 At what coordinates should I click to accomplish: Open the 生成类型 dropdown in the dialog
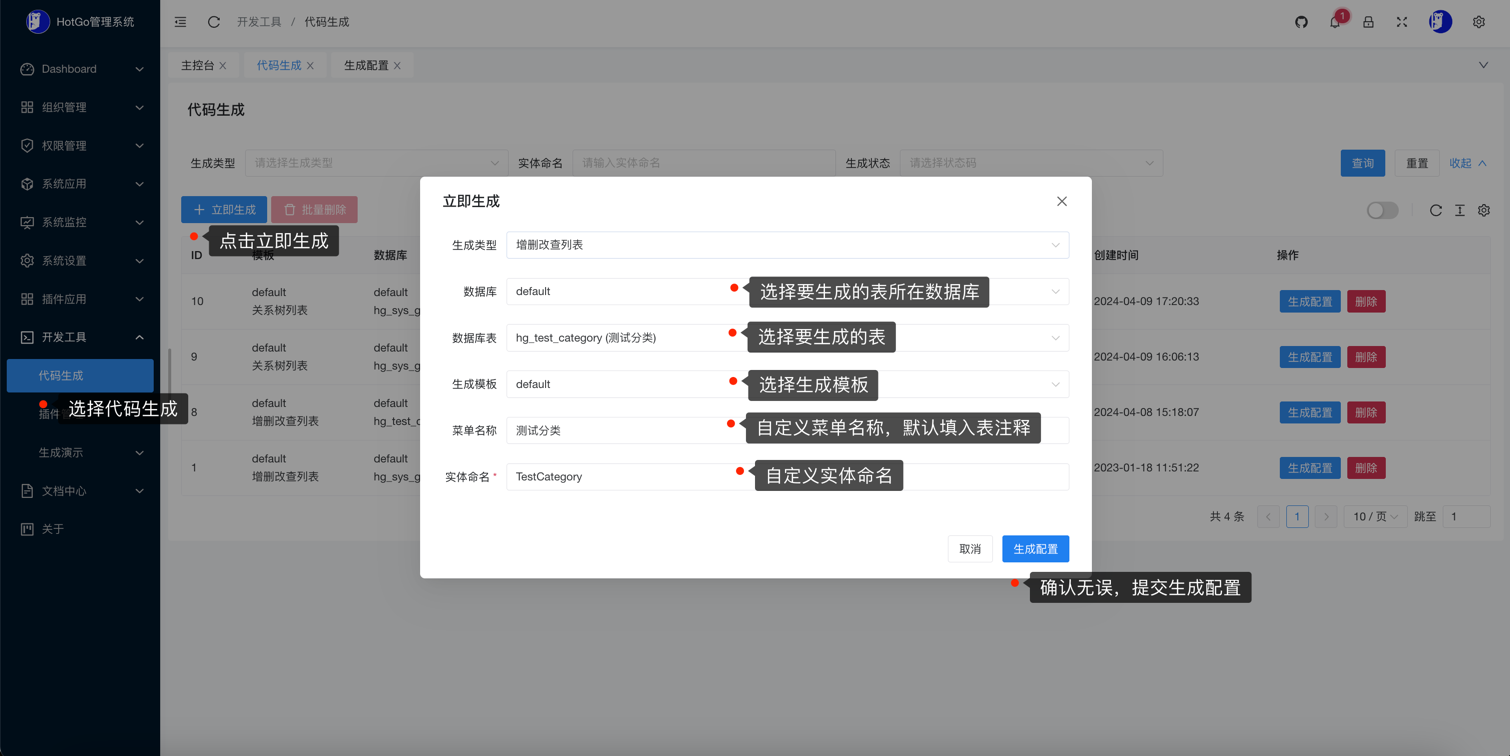pos(787,245)
